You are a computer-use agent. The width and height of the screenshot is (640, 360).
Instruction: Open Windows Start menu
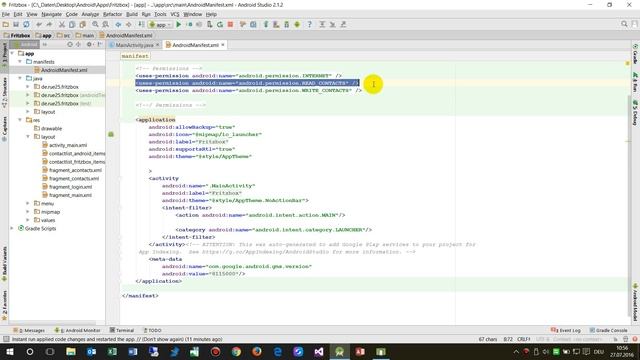[9, 351]
